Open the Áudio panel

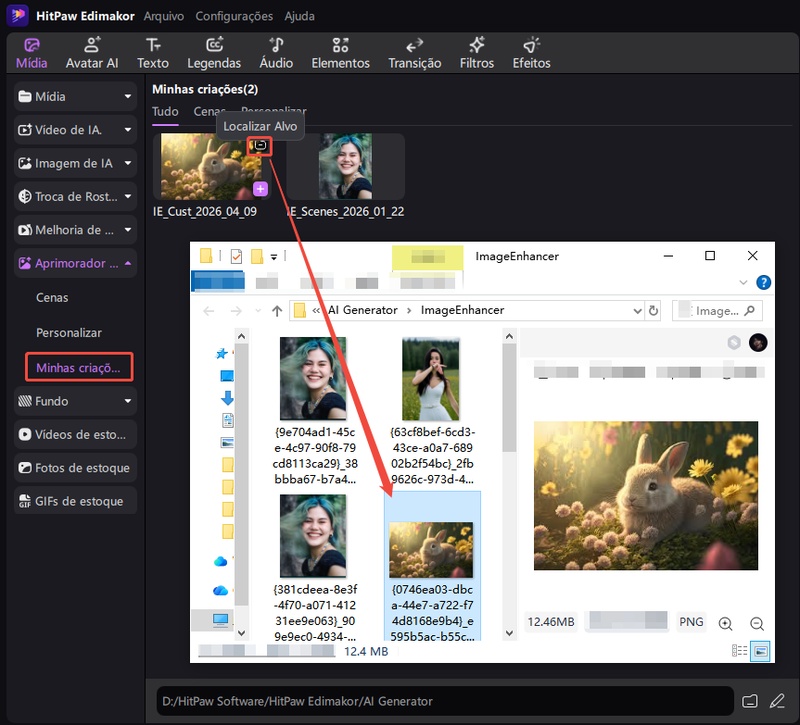point(276,53)
